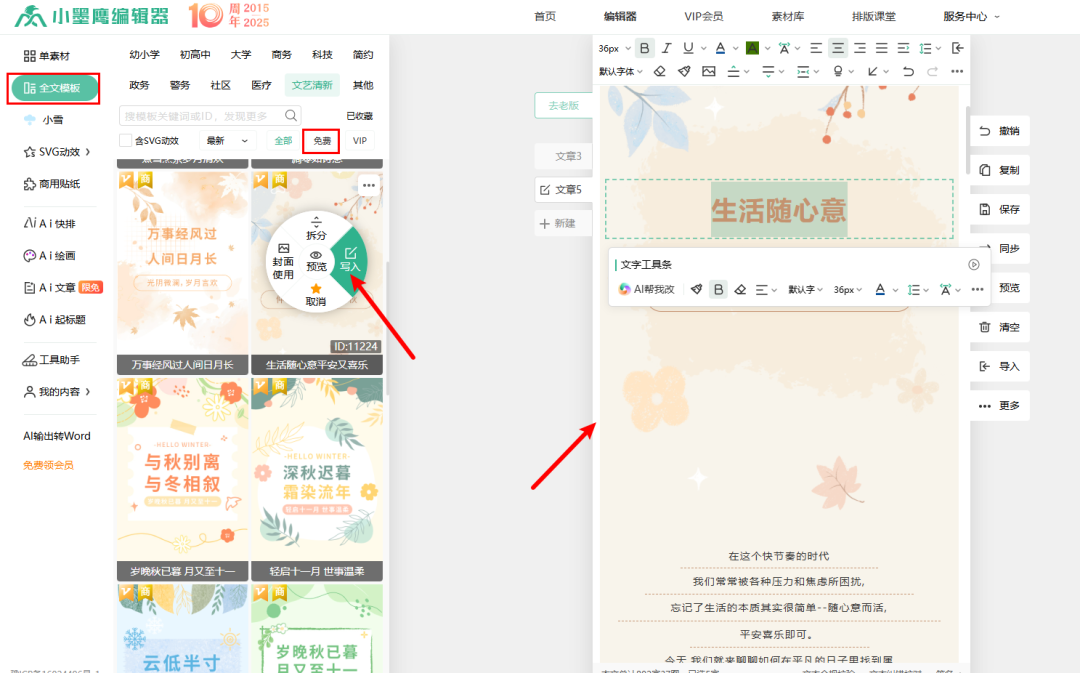1080x673 pixels.
Task: Enable the 含SVG动效 checkbox
Action: tap(126, 141)
